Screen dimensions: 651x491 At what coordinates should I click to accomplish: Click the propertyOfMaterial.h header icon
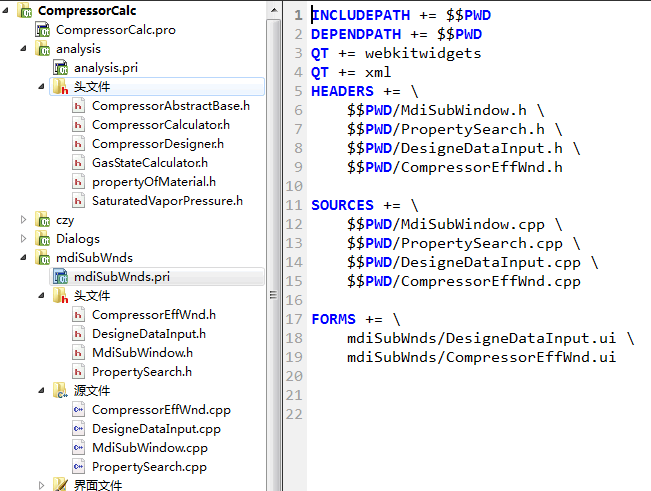point(78,182)
